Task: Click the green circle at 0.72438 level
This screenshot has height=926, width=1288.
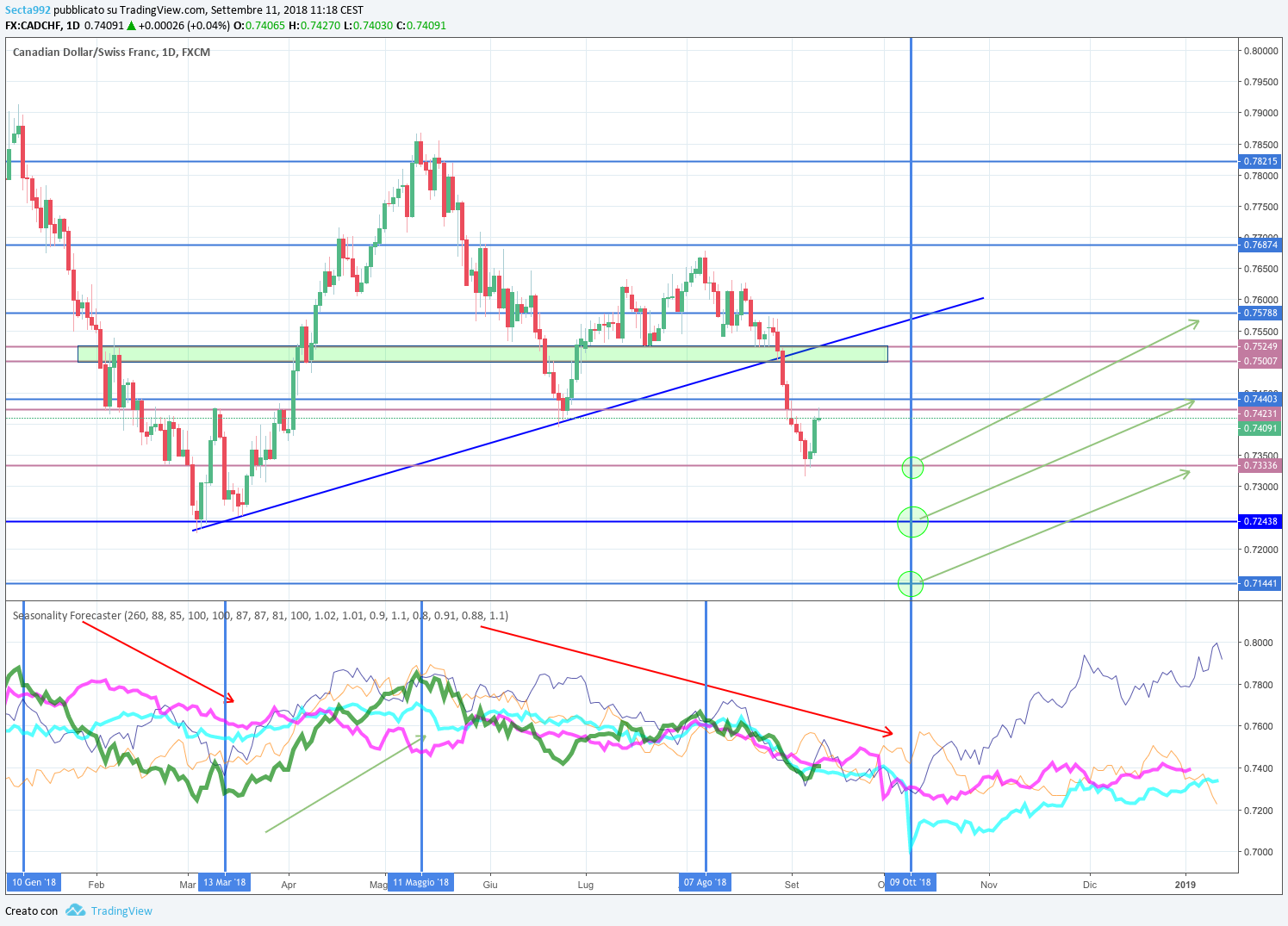Action: (x=912, y=521)
